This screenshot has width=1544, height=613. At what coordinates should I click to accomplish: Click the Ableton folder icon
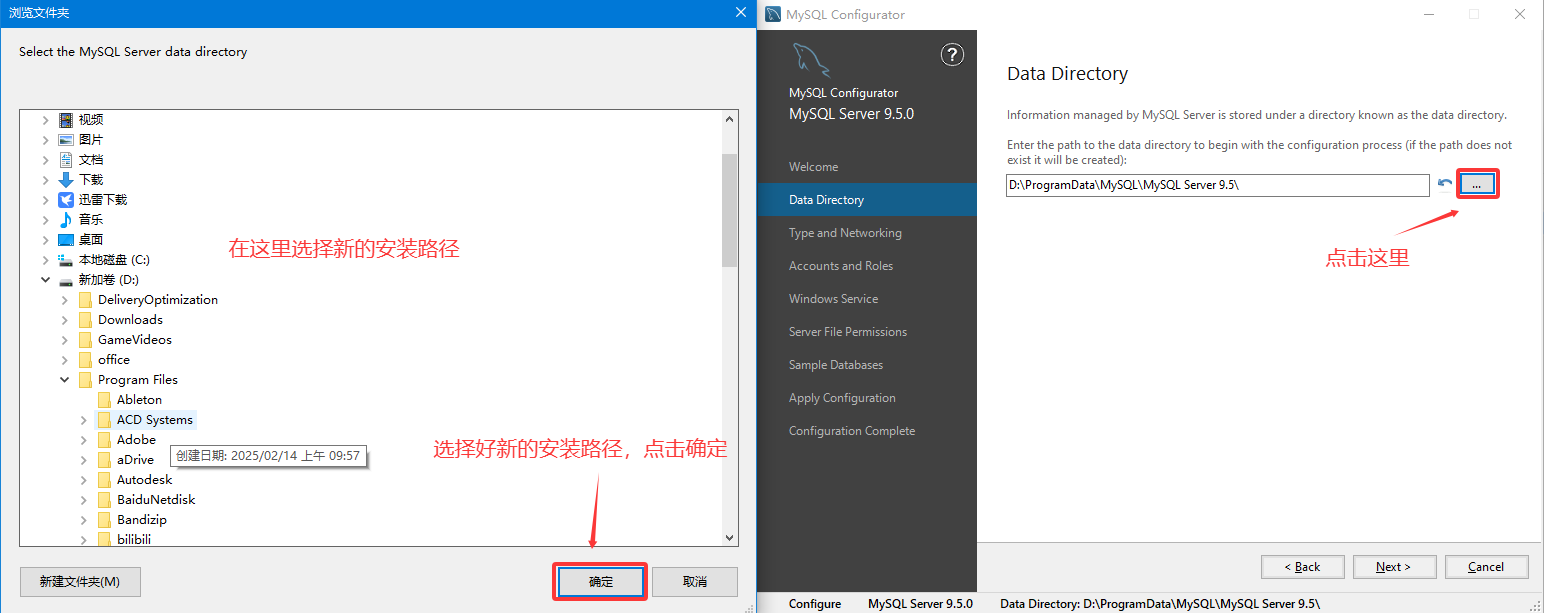[x=104, y=400]
